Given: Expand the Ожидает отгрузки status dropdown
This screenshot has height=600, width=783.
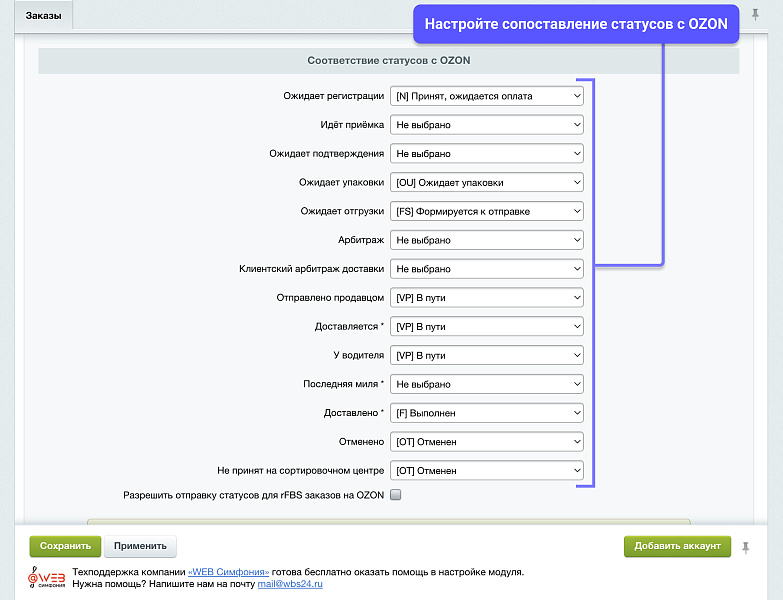Looking at the screenshot, I should pyautogui.click(x=486, y=212).
